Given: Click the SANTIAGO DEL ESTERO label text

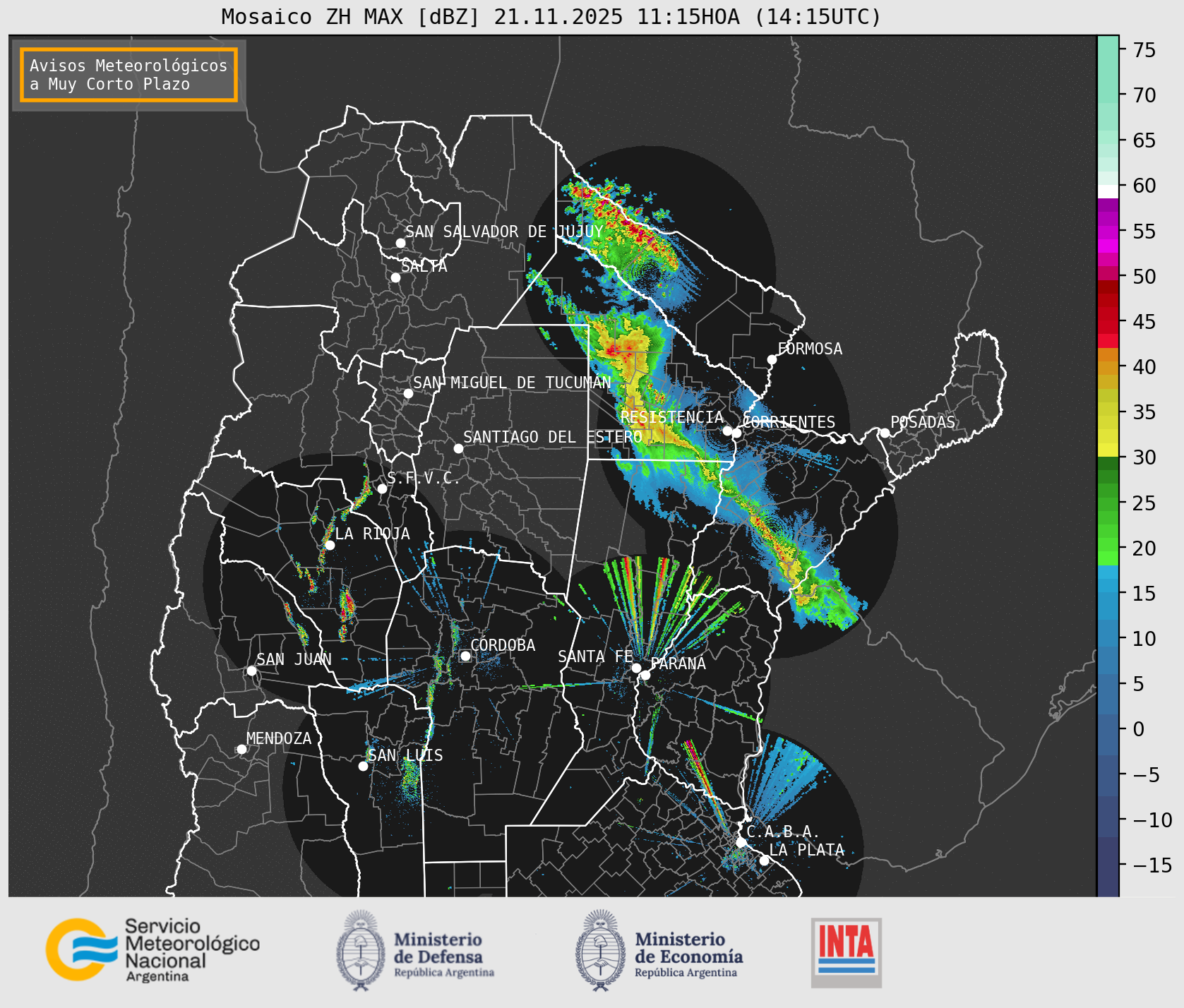Looking at the screenshot, I should point(553,438).
